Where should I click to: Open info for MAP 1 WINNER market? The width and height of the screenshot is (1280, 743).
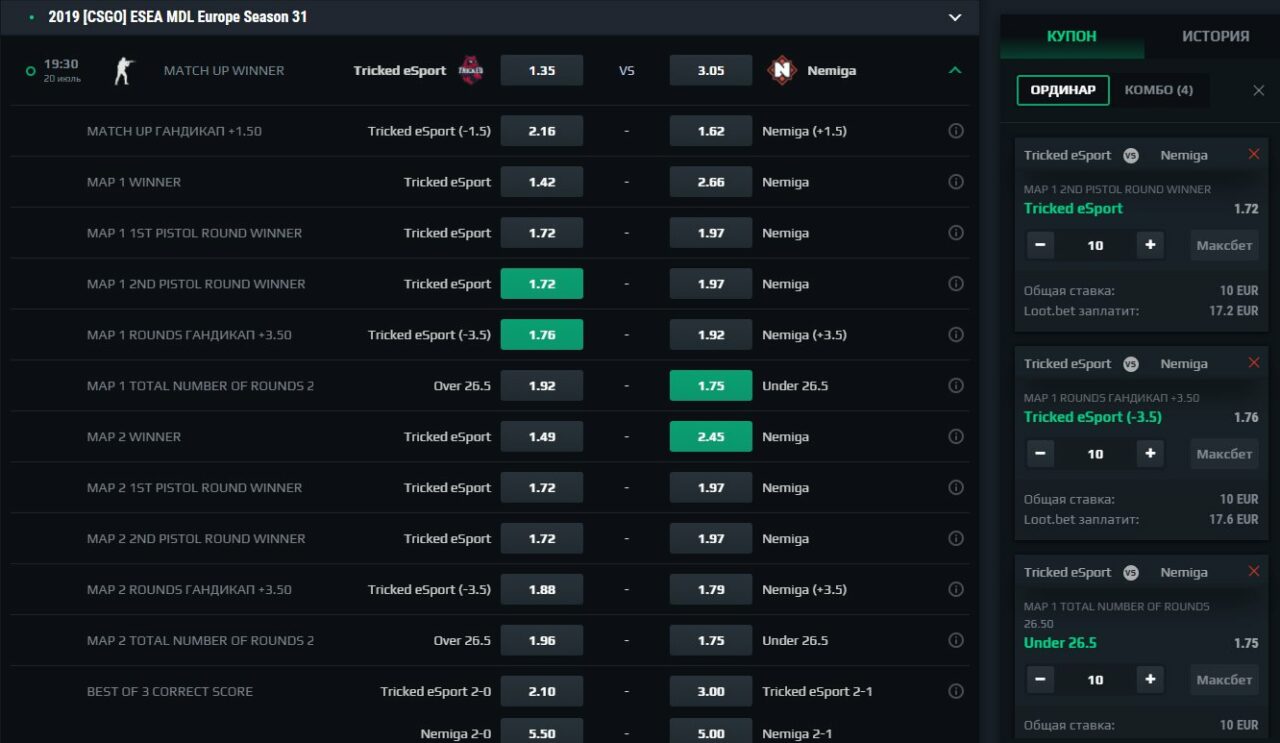(x=955, y=182)
